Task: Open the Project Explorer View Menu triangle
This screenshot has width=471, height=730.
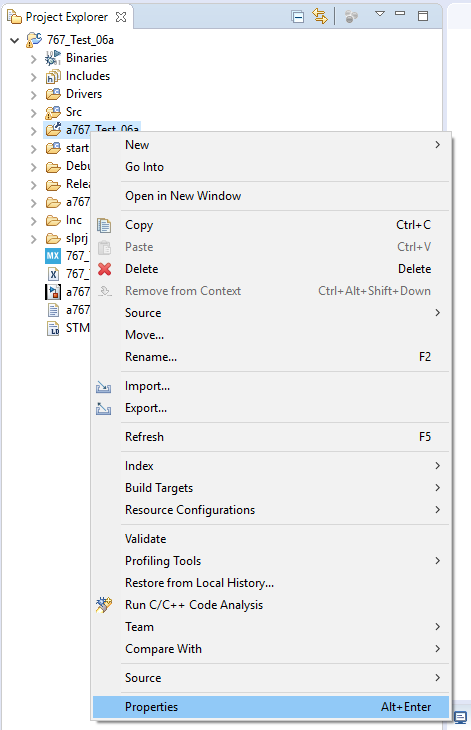Action: click(380, 14)
